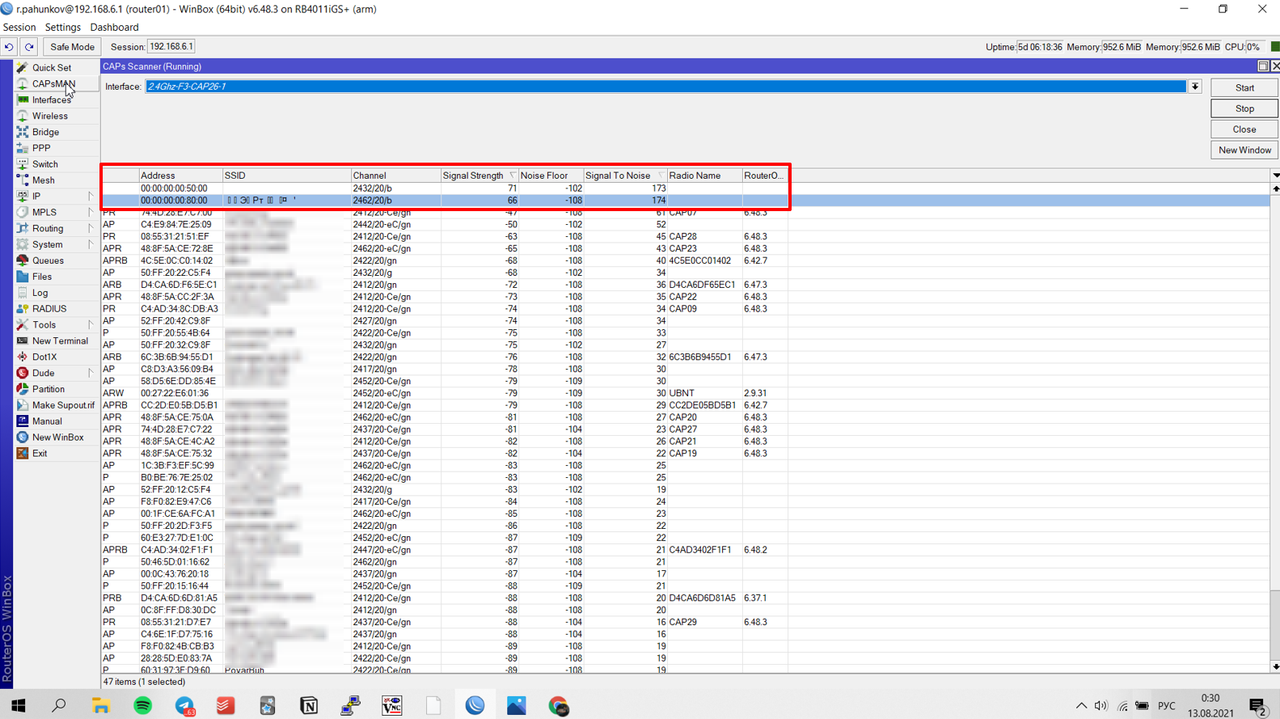Click the Undo toolbar arrow

[10, 47]
